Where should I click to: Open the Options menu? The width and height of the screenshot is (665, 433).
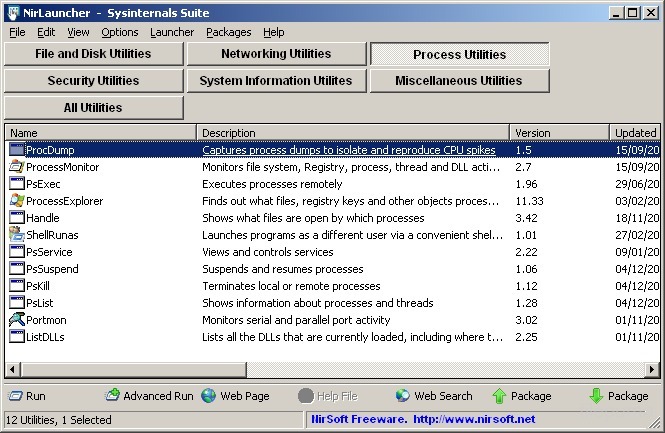pos(120,32)
